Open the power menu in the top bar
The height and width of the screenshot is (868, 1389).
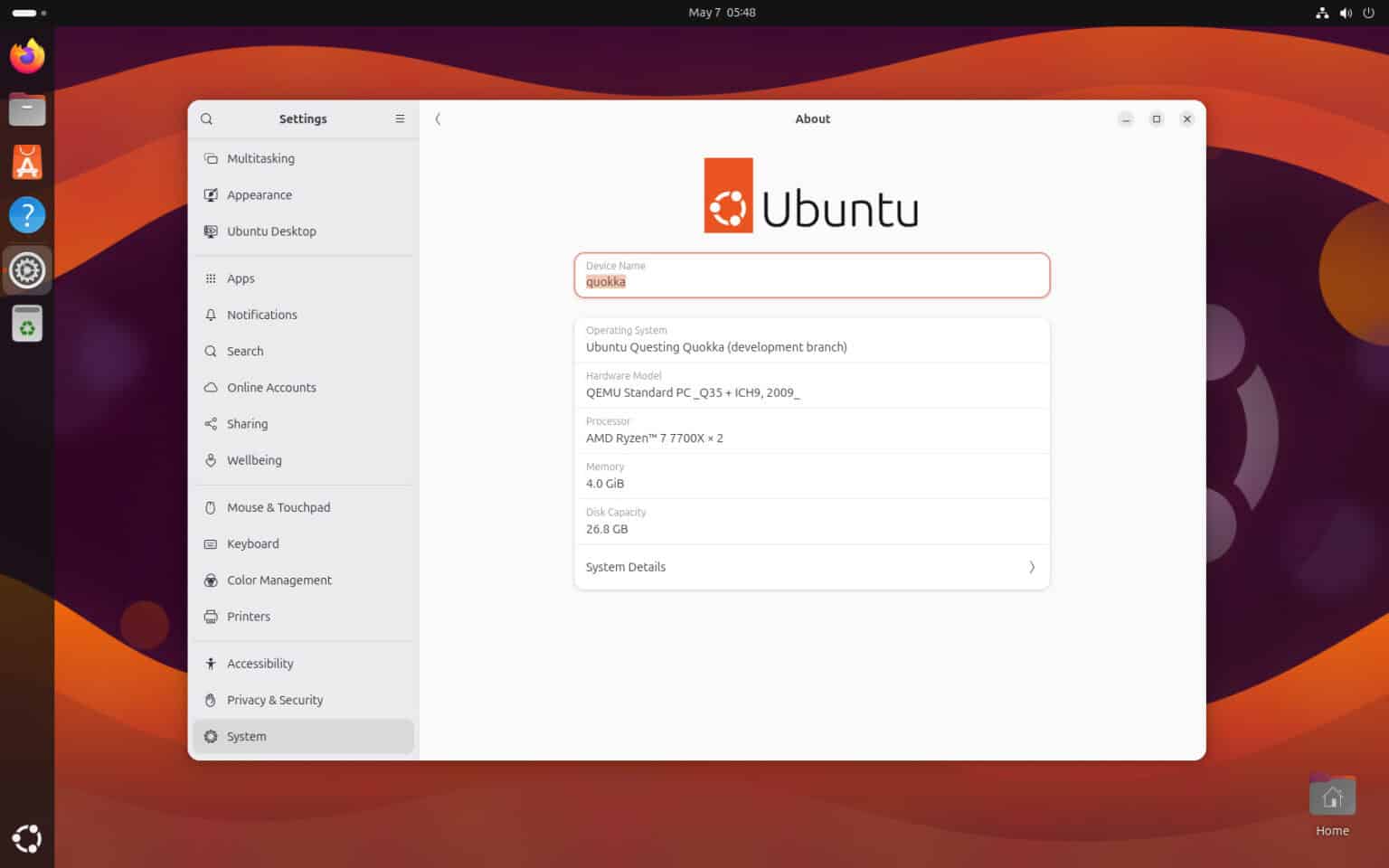1368,13
